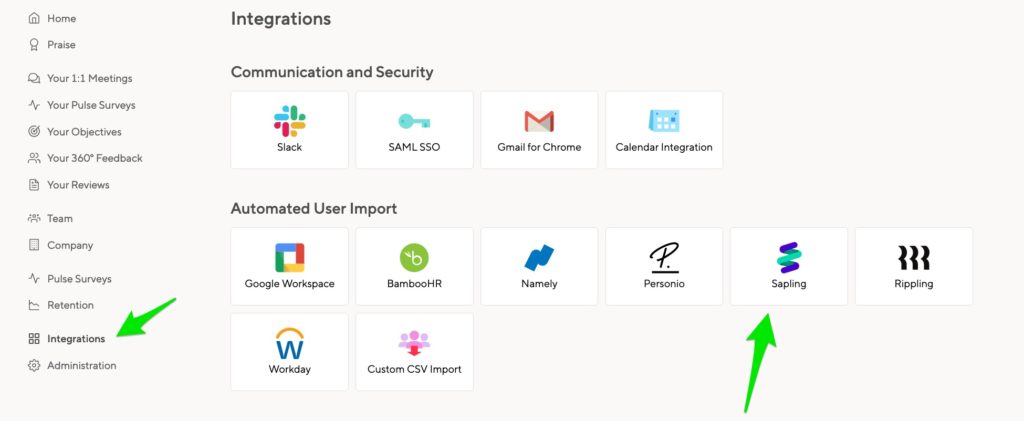Open the Rippling integration
Image resolution: width=1024 pixels, height=421 pixels.
pyautogui.click(x=914, y=266)
